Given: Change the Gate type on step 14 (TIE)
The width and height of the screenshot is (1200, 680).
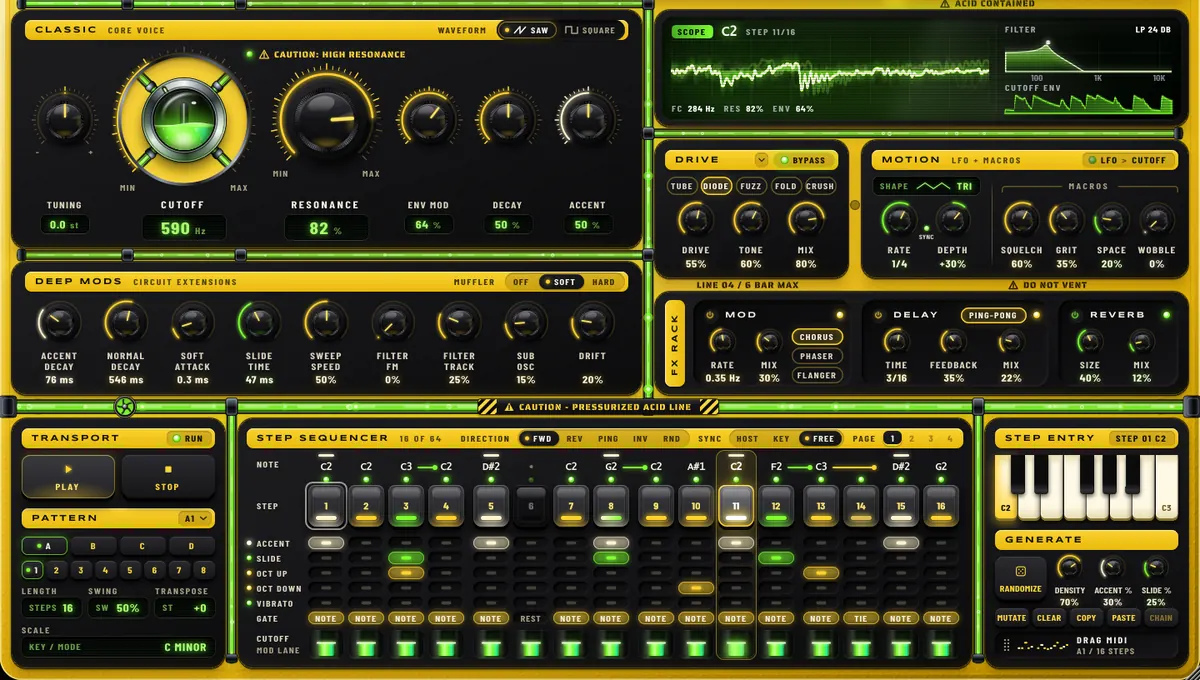Looking at the screenshot, I should click(860, 618).
